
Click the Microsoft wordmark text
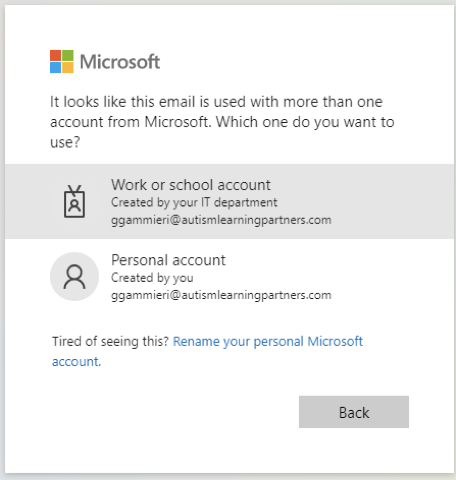pyautogui.click(x=120, y=62)
